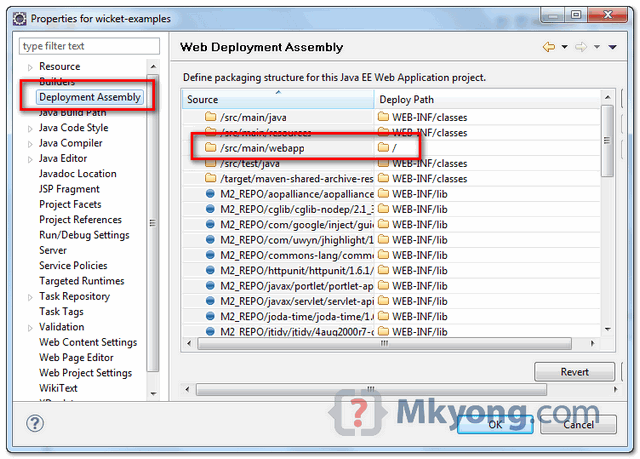This screenshot has height=459, width=640.
Task: Click deploy path folder icon for webapp row
Action: [x=383, y=147]
